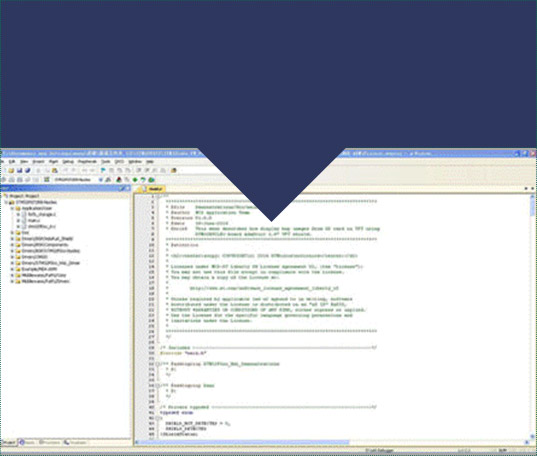Open the Project menu
537x457 pixels.
(x=38, y=161)
